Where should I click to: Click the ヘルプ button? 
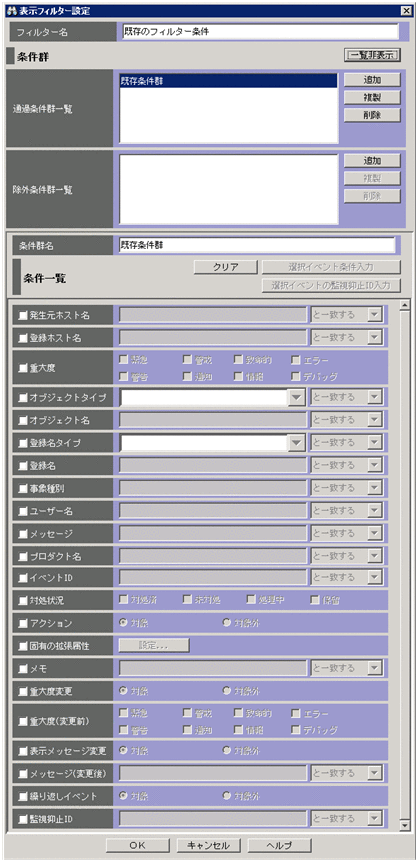(280, 845)
